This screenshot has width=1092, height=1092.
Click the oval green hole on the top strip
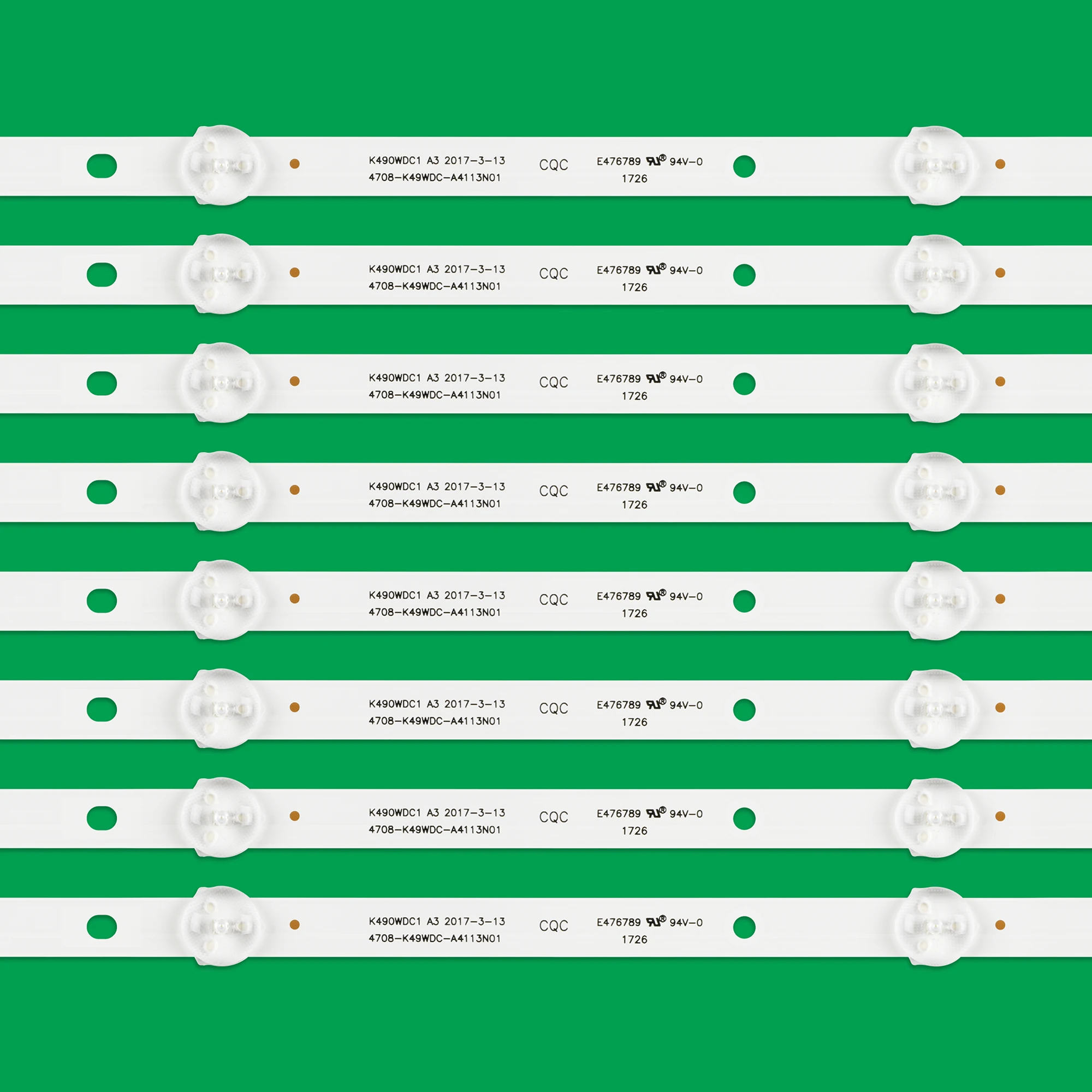click(x=102, y=165)
